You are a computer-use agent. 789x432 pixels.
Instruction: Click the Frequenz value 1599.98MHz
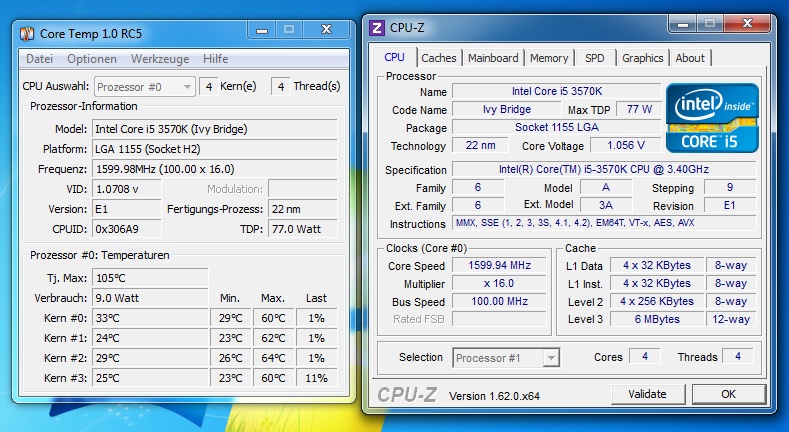[214, 169]
